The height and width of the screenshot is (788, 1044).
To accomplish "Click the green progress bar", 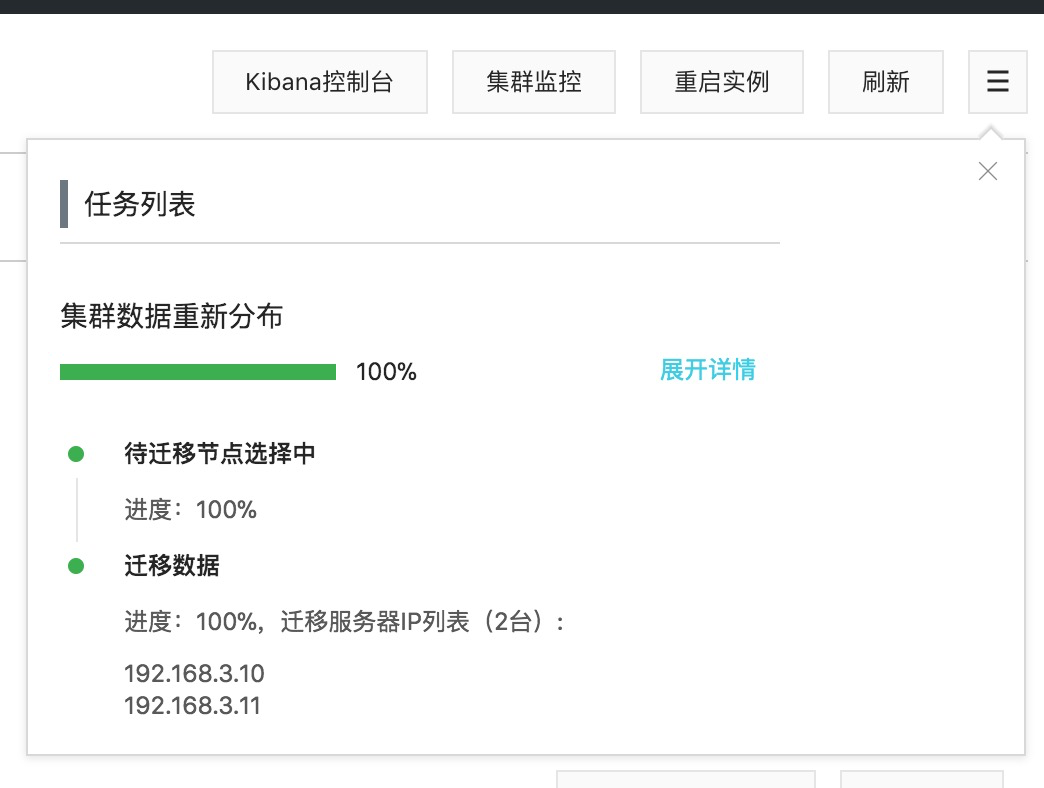I will point(198,372).
